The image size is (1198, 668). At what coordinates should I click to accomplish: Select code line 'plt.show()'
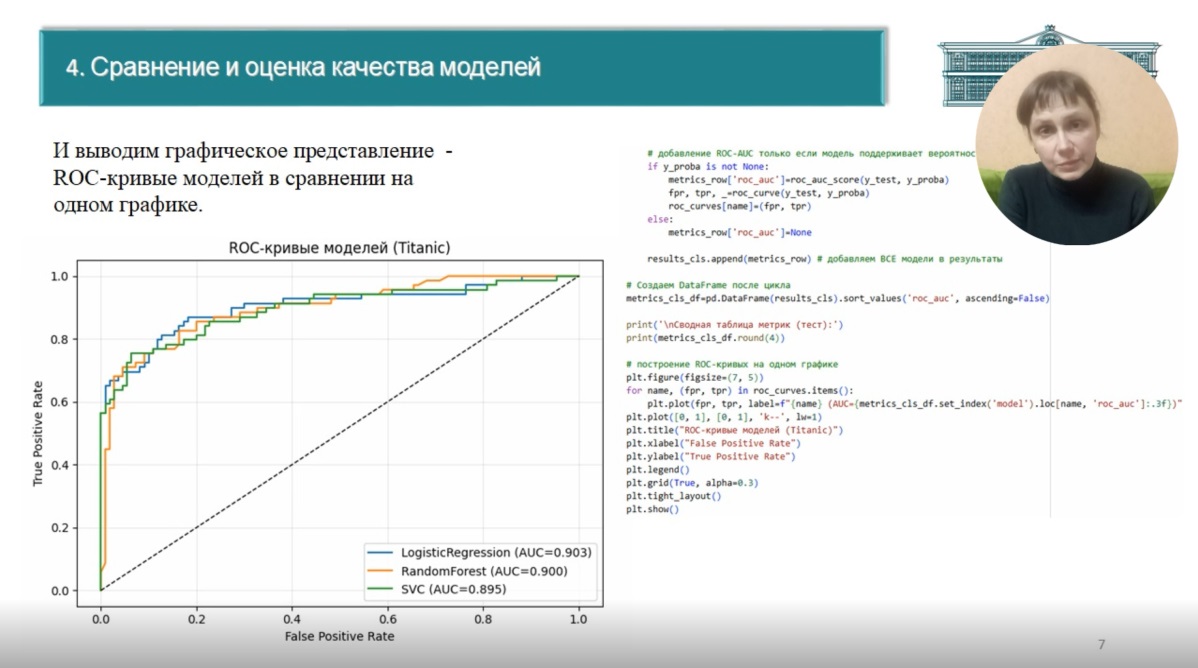point(652,510)
